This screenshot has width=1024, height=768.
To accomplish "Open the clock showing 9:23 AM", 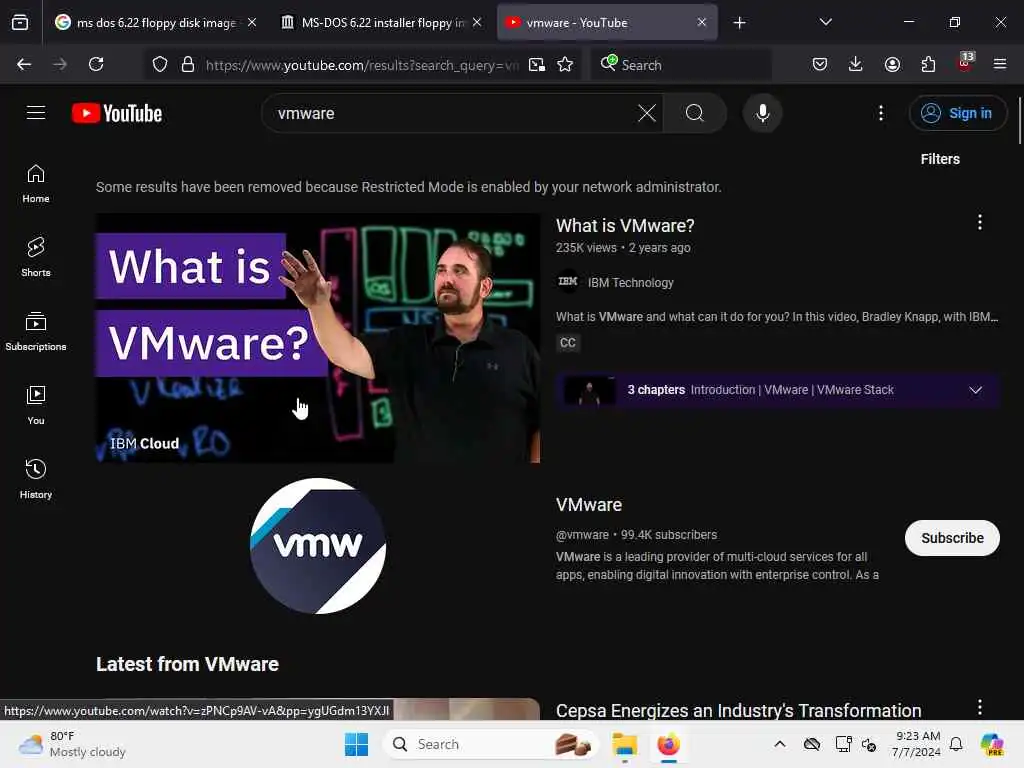I will pyautogui.click(x=916, y=744).
